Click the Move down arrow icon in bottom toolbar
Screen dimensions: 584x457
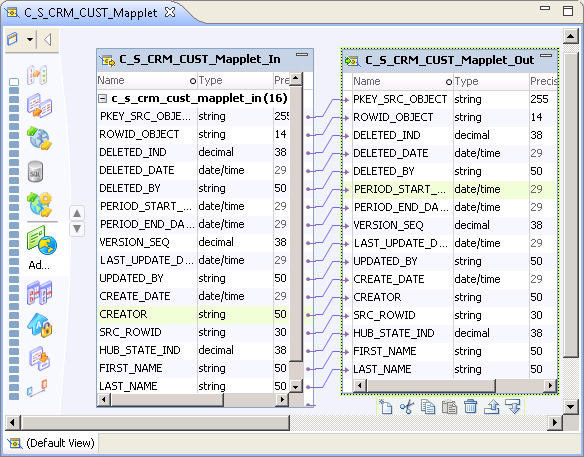click(513, 406)
